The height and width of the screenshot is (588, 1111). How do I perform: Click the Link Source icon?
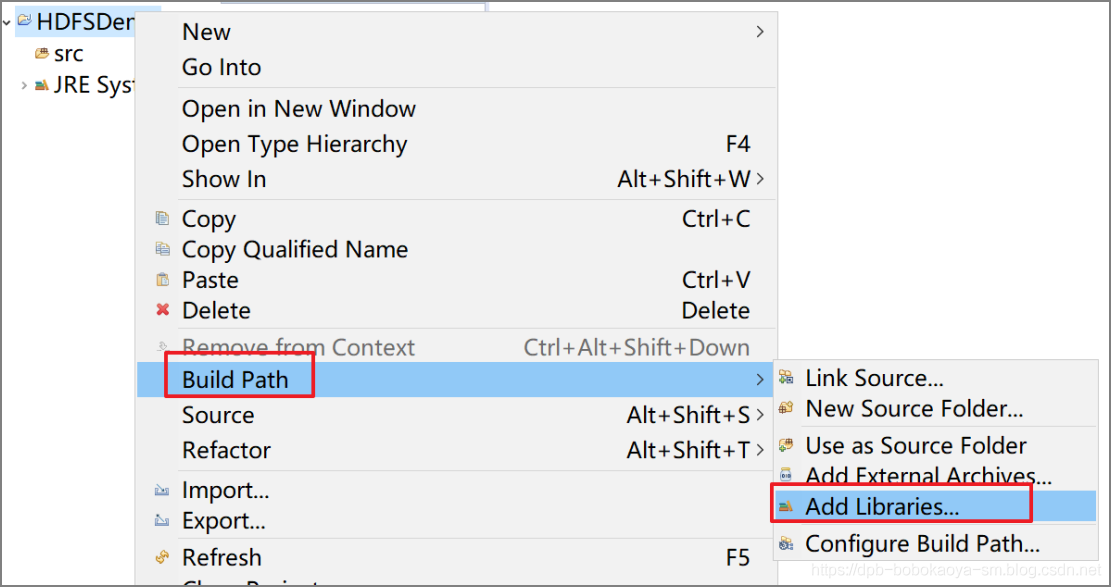[786, 378]
